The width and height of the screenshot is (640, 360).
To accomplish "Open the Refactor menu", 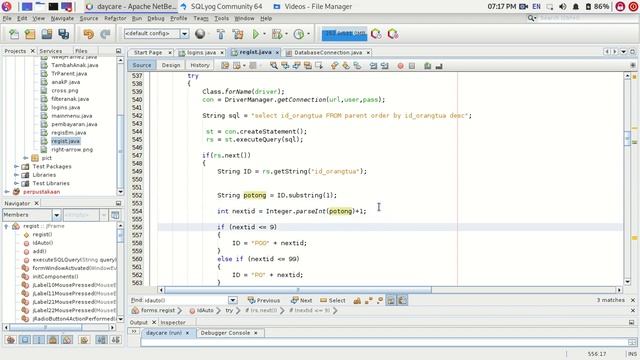I will click(115, 18).
